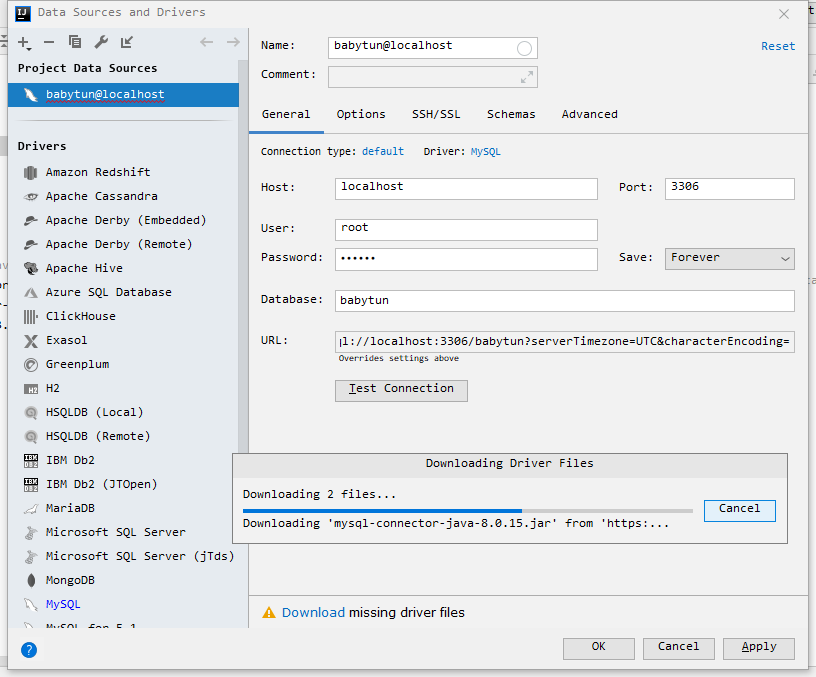Click the warning triangle icon
Viewport: 816px width, 677px height.
(x=269, y=612)
